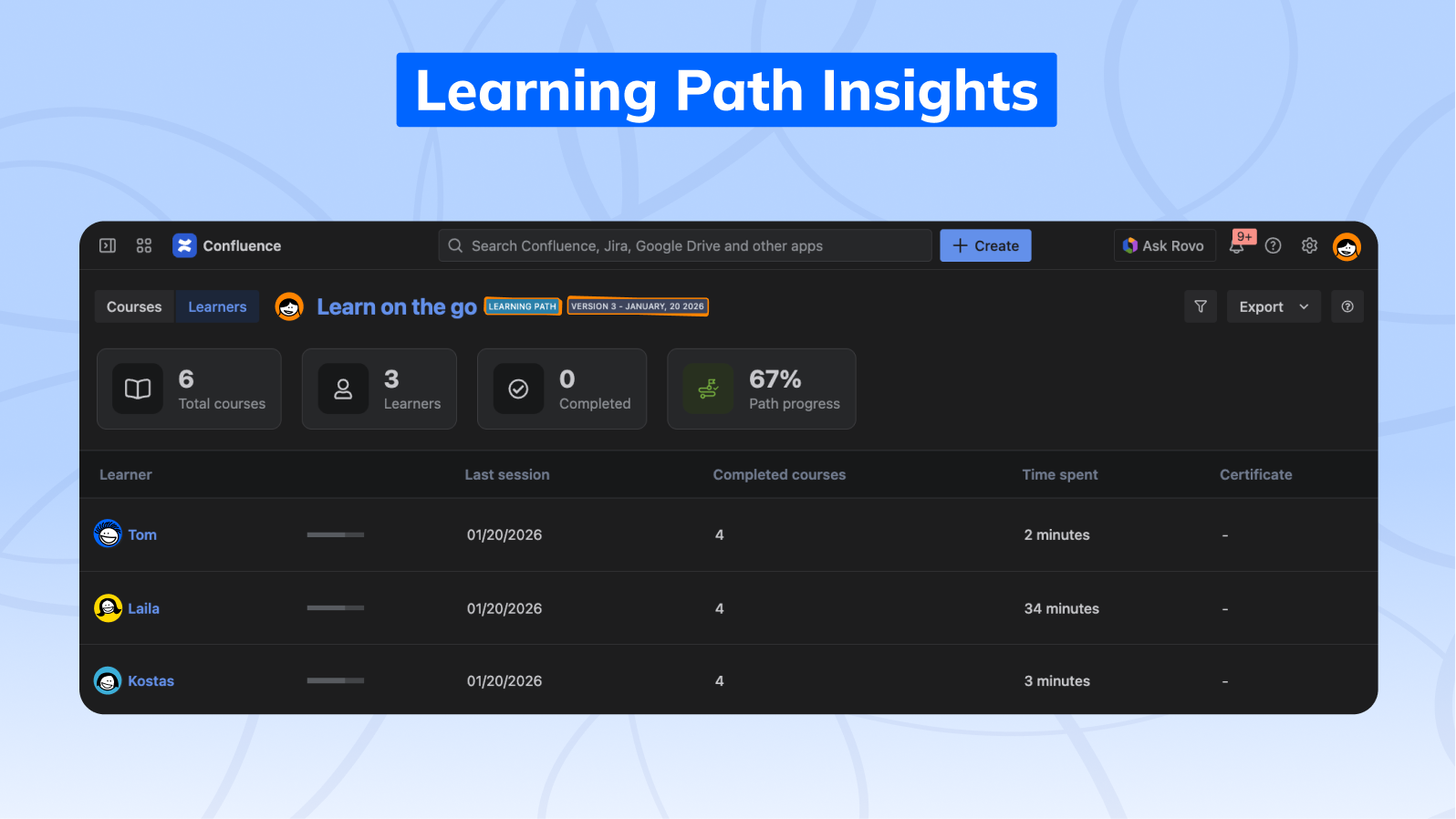Open the settings gear icon
The height and width of the screenshot is (819, 1456).
coord(1309,245)
